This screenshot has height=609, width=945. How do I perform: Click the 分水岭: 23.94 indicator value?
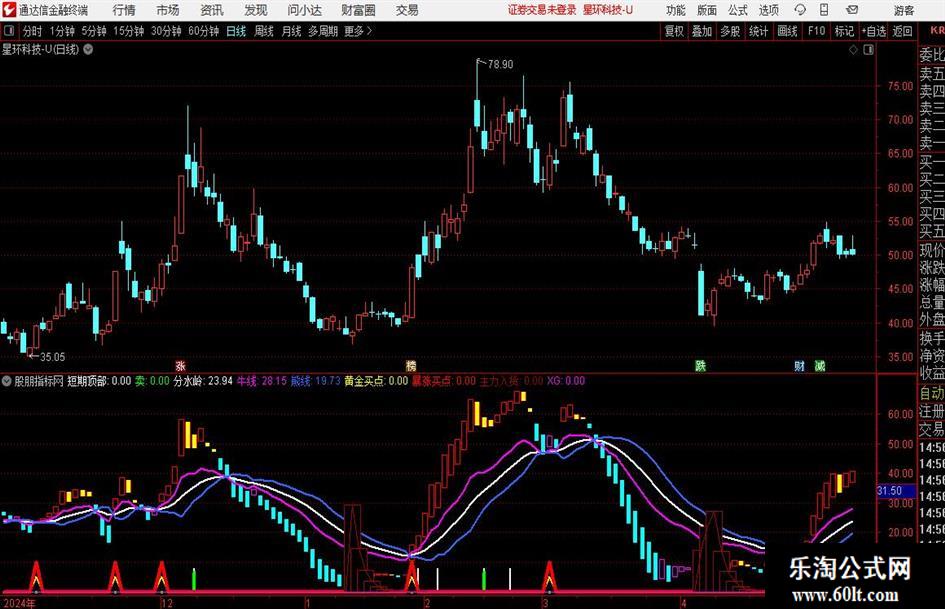tap(203, 381)
